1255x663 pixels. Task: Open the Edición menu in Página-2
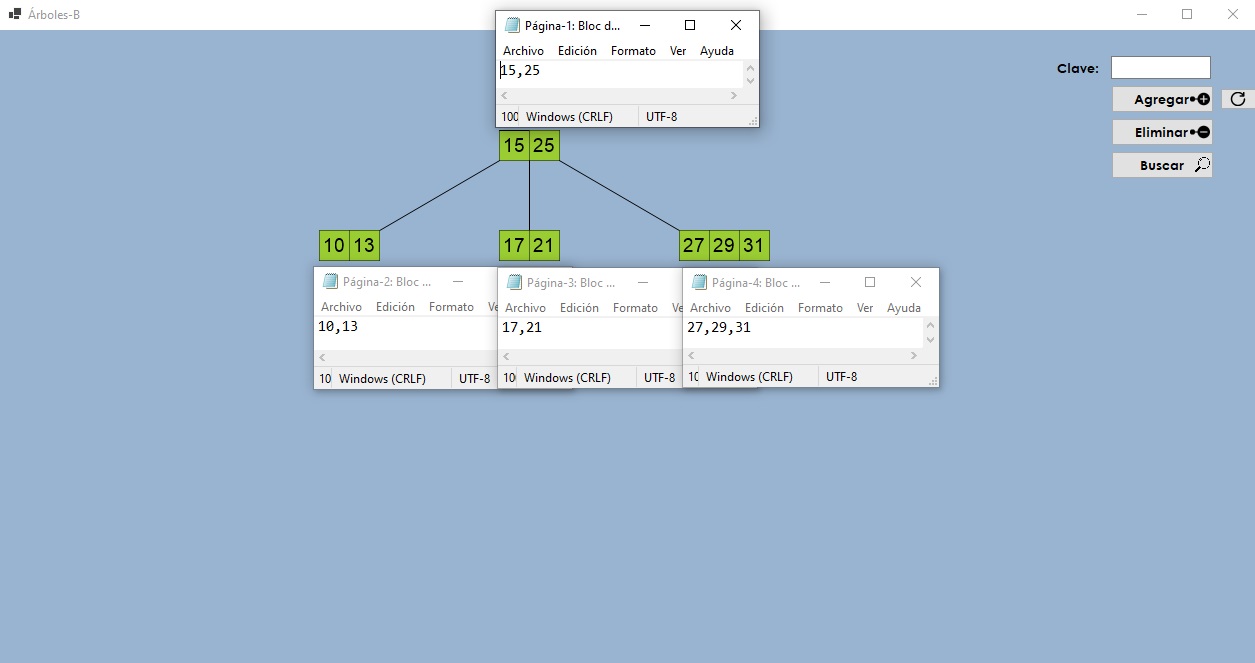pyautogui.click(x=395, y=307)
